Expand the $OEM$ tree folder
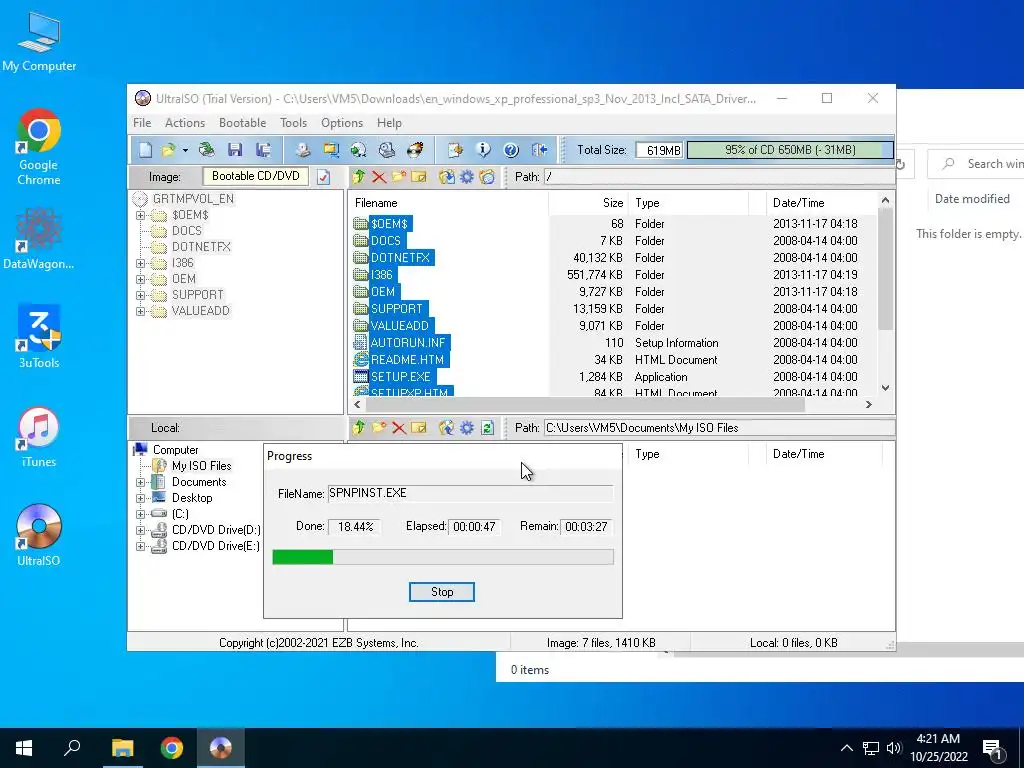Screen dimensions: 1024x768 (x=140, y=215)
